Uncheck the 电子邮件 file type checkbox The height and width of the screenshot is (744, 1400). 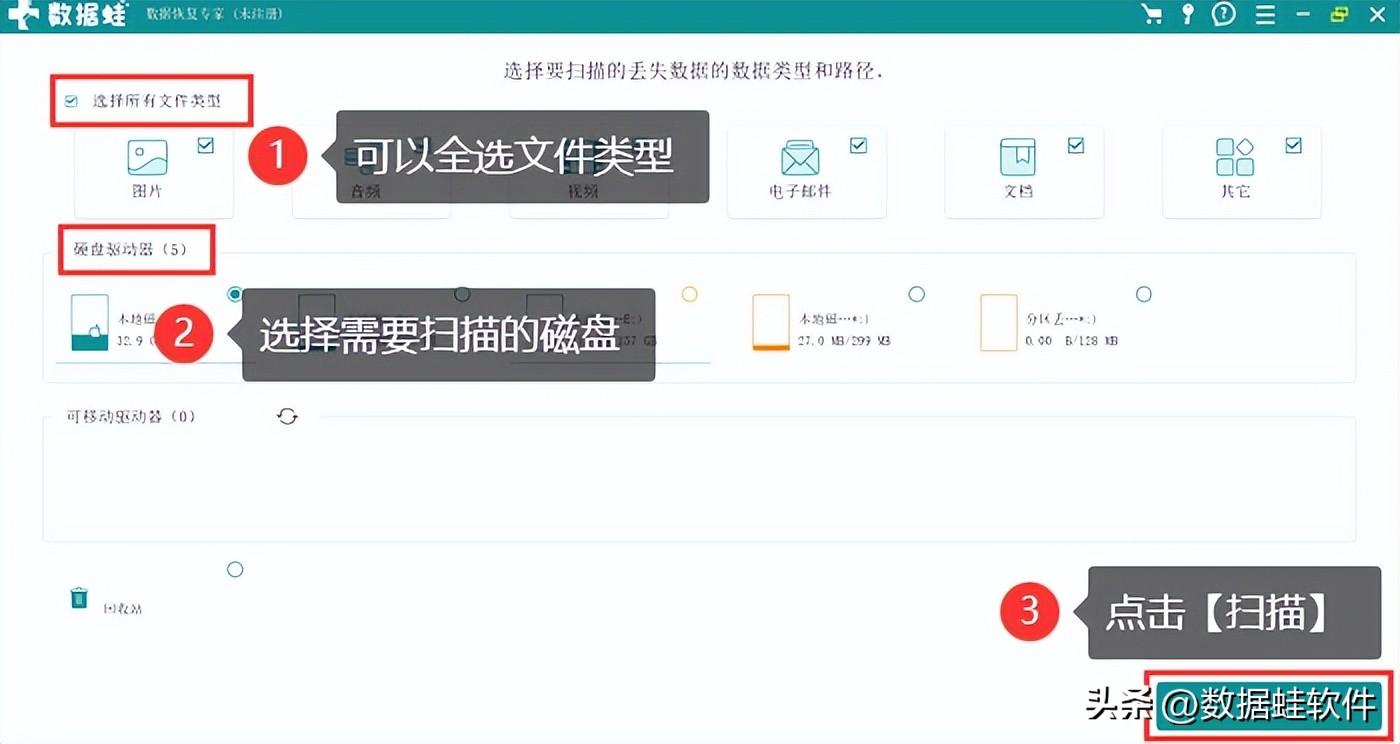858,146
